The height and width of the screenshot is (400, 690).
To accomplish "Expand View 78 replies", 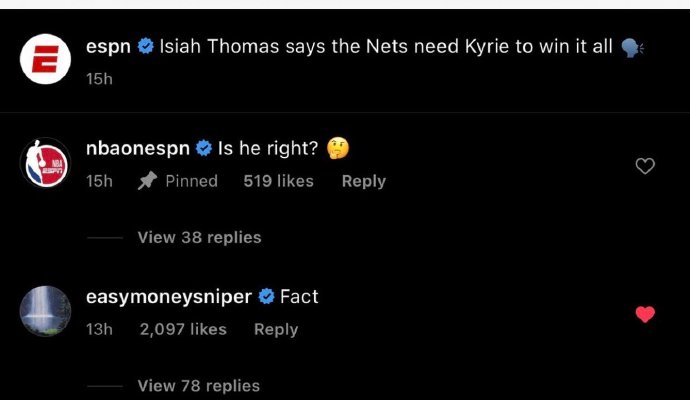I will coord(199,385).
